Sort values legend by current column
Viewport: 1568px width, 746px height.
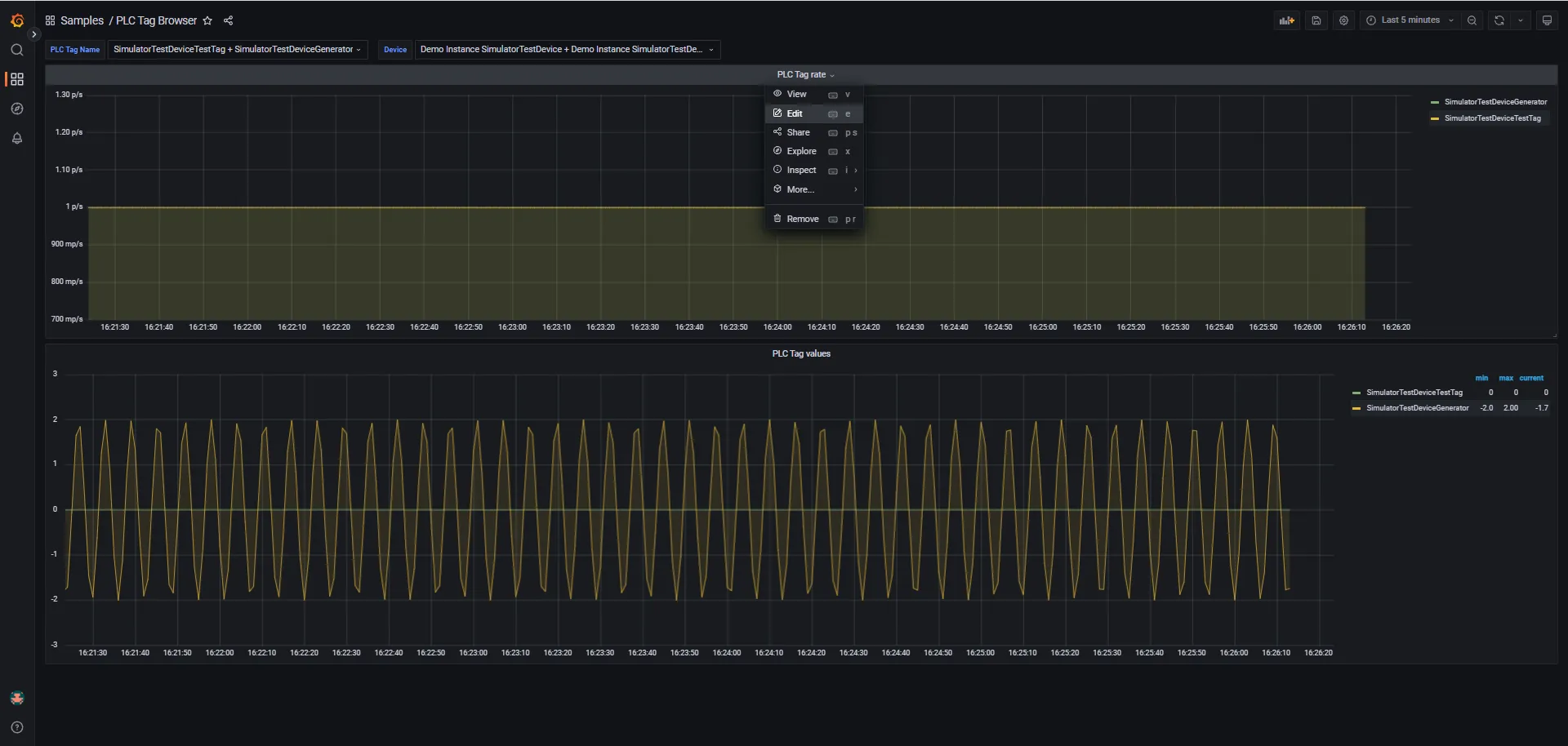[1531, 378]
